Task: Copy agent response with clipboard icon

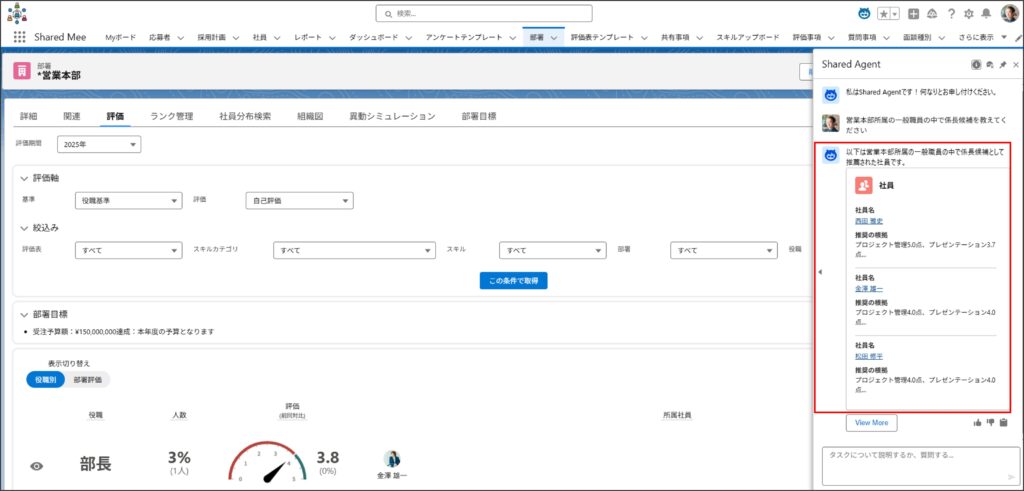Action: [x=1003, y=423]
